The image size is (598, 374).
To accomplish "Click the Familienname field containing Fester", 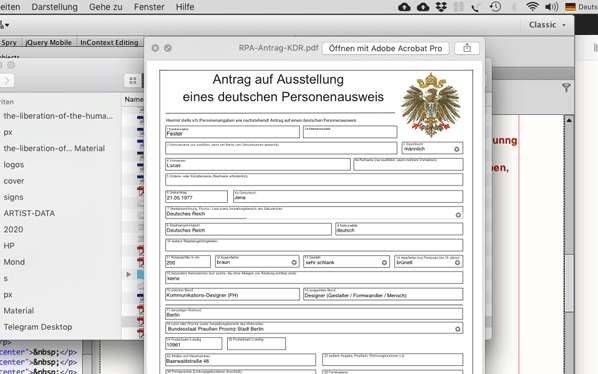I will [x=232, y=132].
